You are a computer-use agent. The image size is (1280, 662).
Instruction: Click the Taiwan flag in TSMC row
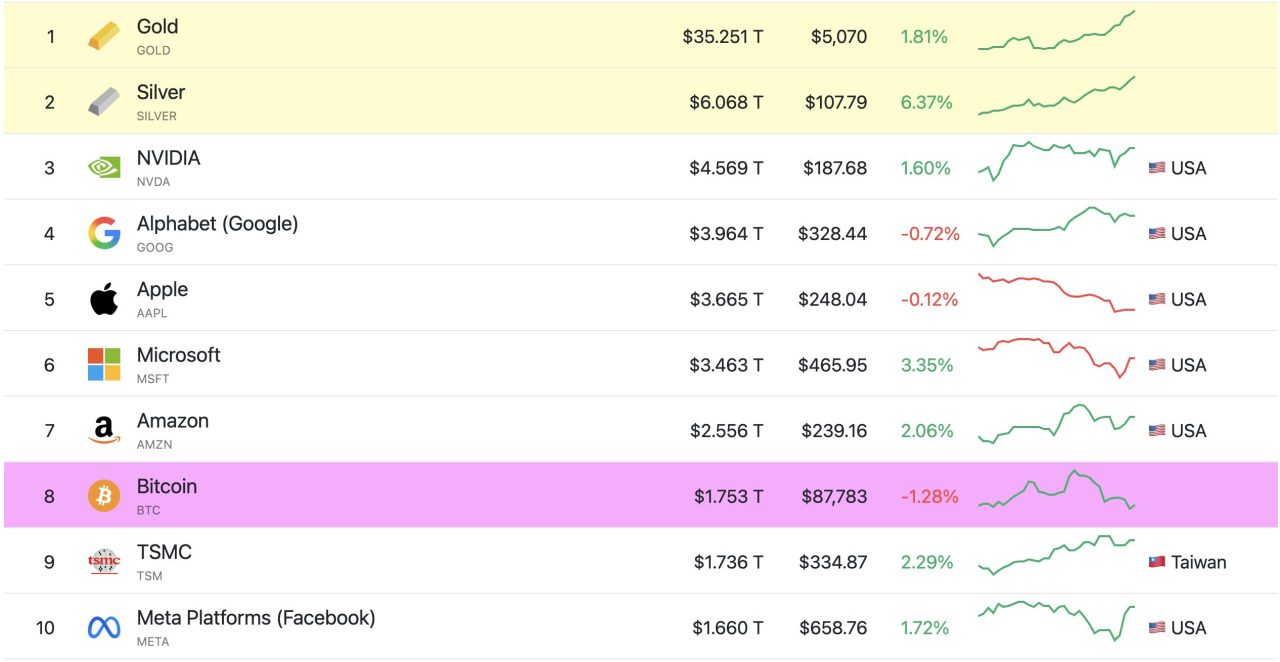(1157, 562)
